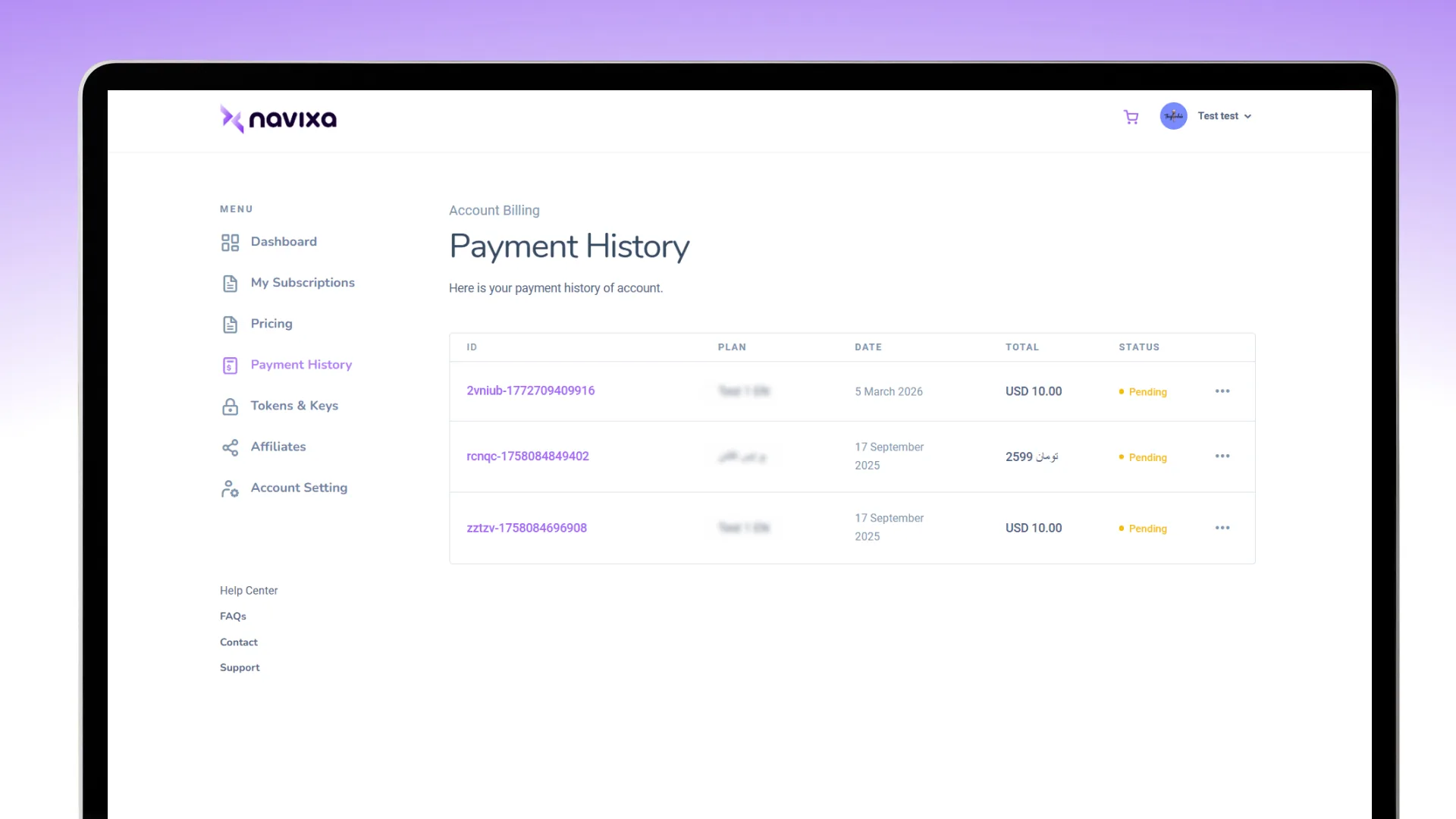The image size is (1456, 819).
Task: Click the navixa logo
Action: click(278, 119)
